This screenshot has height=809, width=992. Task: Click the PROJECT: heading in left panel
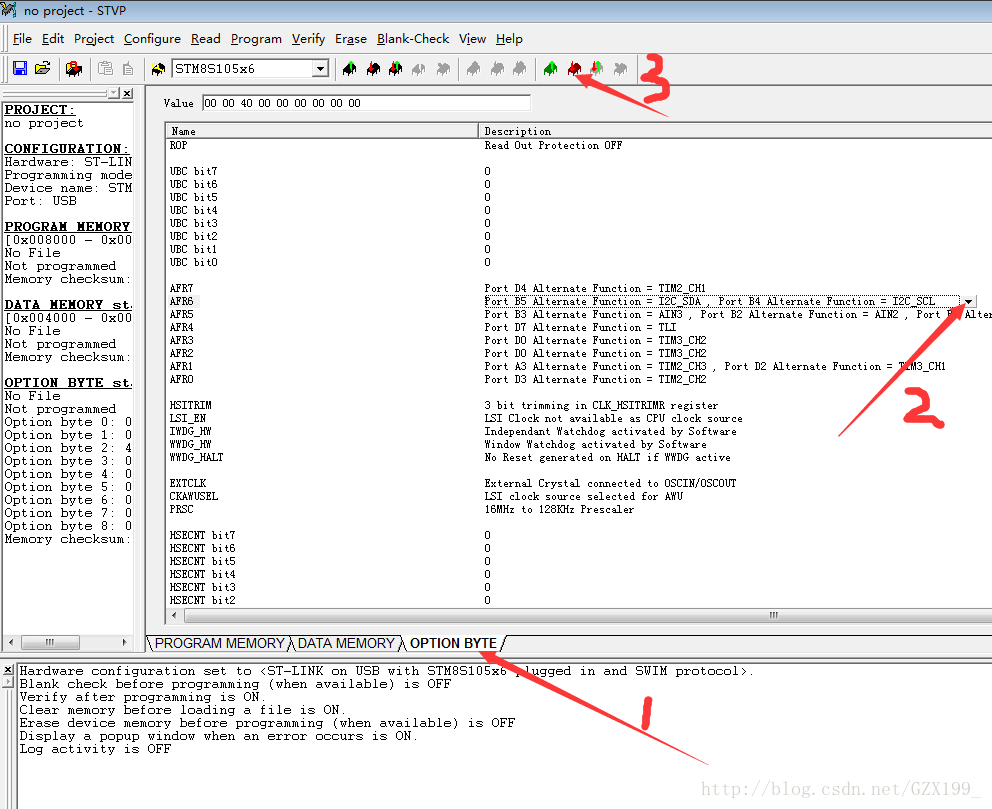click(x=39, y=109)
